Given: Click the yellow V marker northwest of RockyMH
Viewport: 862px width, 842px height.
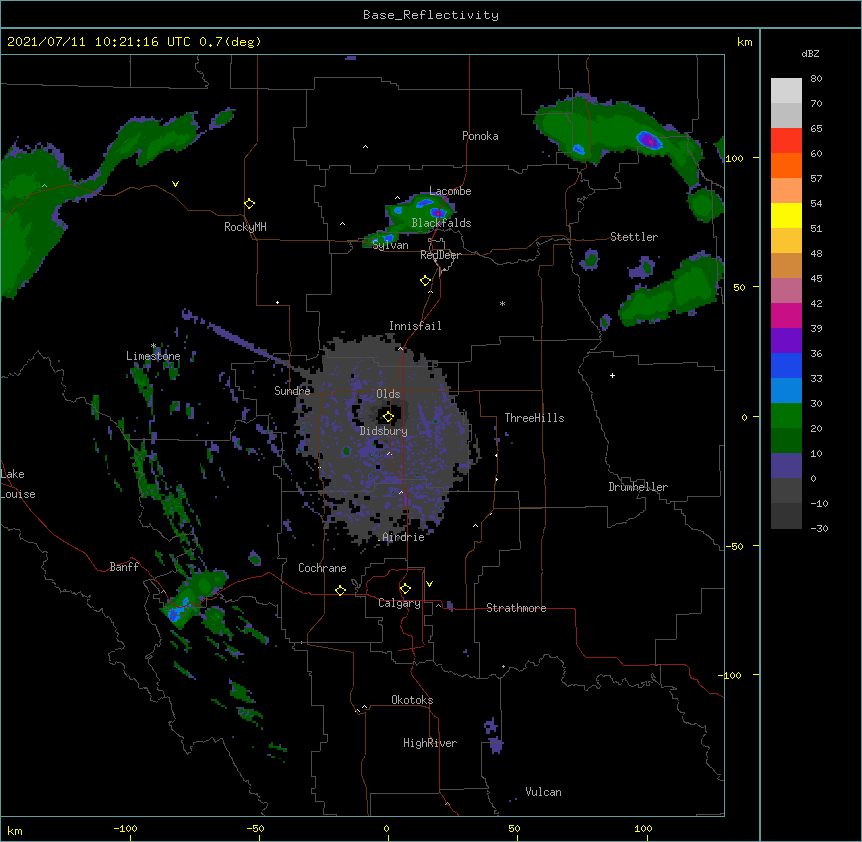Looking at the screenshot, I should [x=175, y=184].
